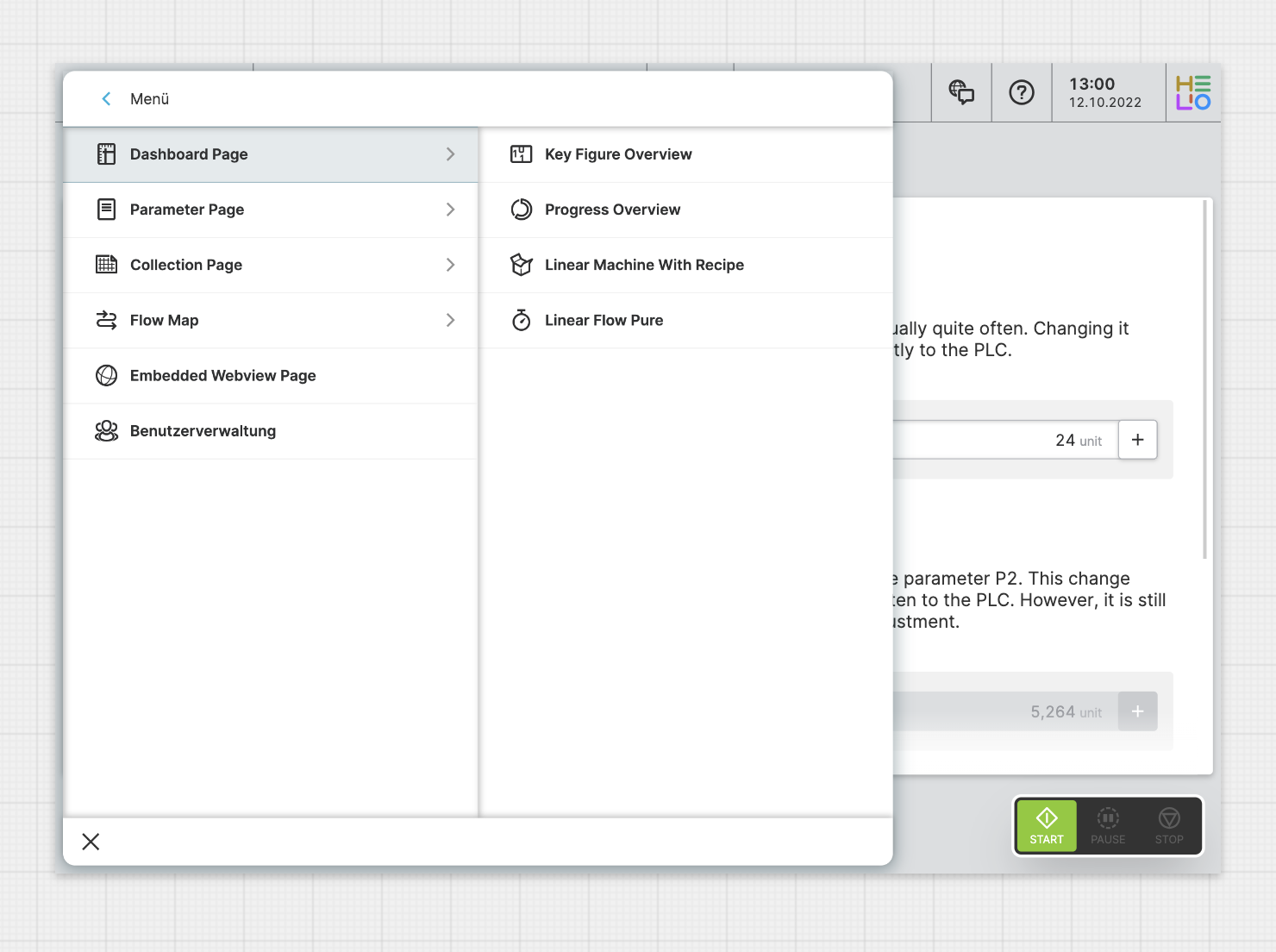Select the Flow Map menu item

pyautogui.click(x=165, y=321)
